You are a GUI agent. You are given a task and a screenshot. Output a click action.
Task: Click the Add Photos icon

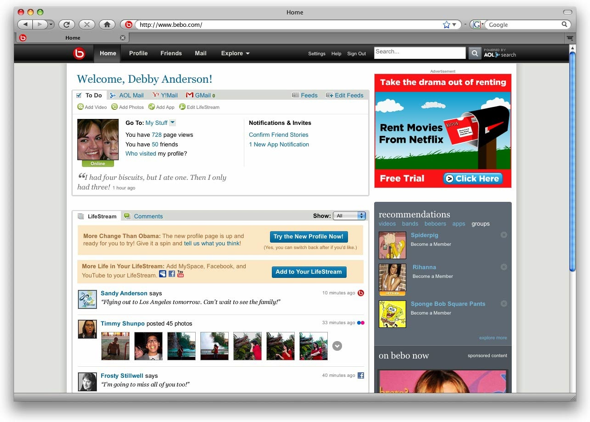point(114,107)
